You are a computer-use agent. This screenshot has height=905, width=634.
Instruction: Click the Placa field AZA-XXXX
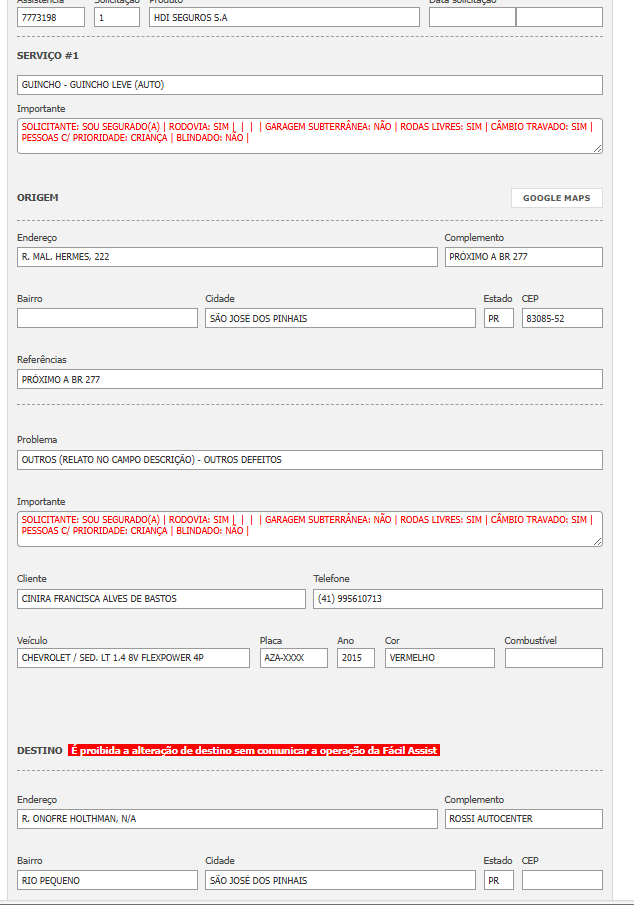click(x=294, y=658)
